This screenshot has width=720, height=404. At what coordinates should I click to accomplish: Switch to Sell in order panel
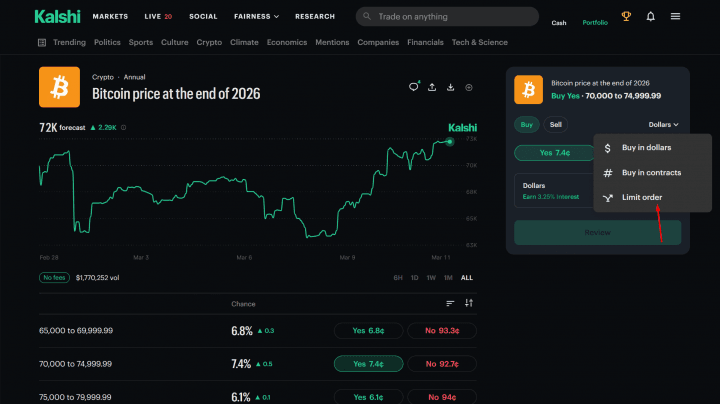[x=555, y=124]
